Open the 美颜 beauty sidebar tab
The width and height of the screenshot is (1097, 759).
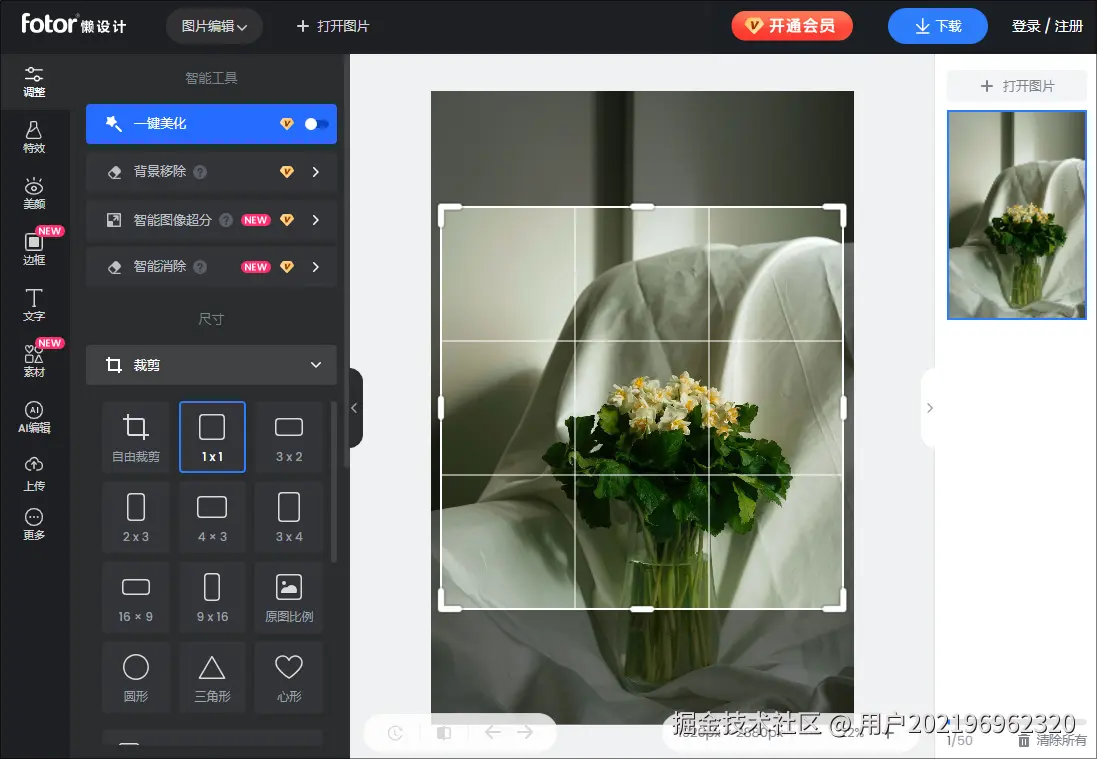(x=34, y=194)
